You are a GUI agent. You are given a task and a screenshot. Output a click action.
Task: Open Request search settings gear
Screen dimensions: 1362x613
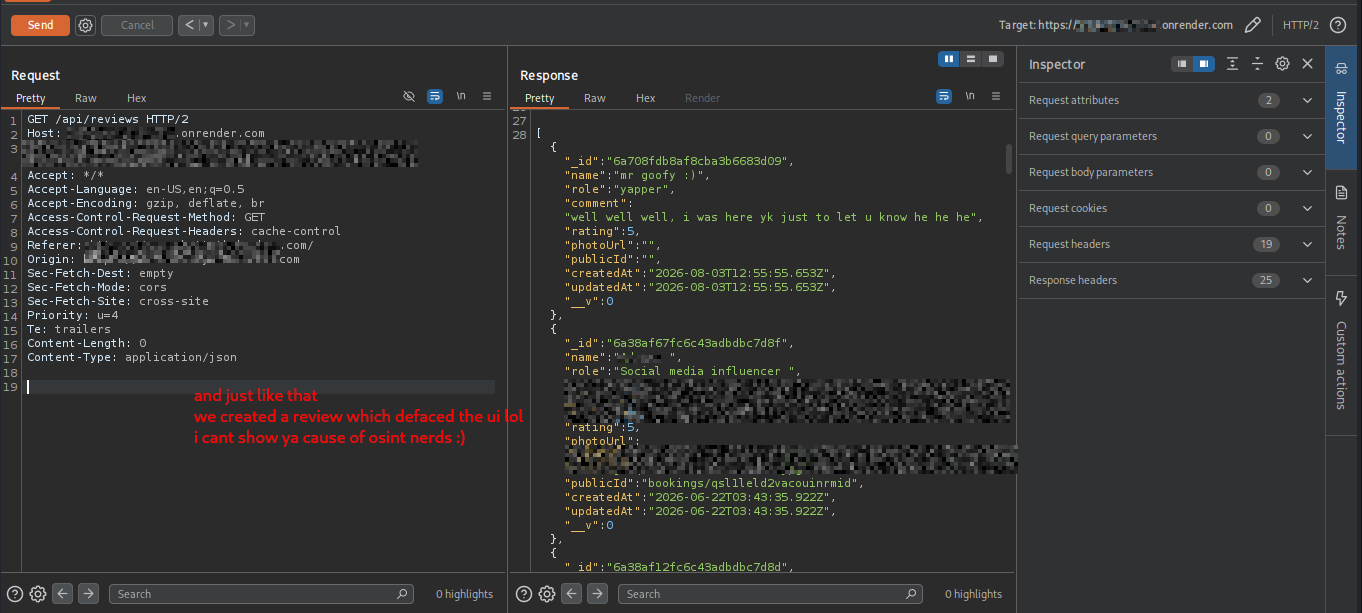point(38,594)
